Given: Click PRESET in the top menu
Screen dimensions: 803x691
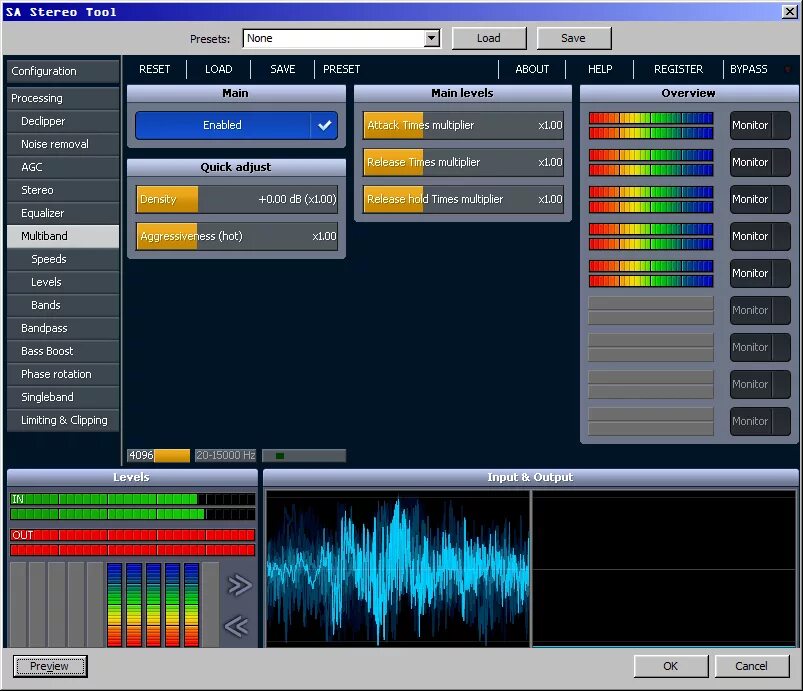Looking at the screenshot, I should [x=342, y=69].
